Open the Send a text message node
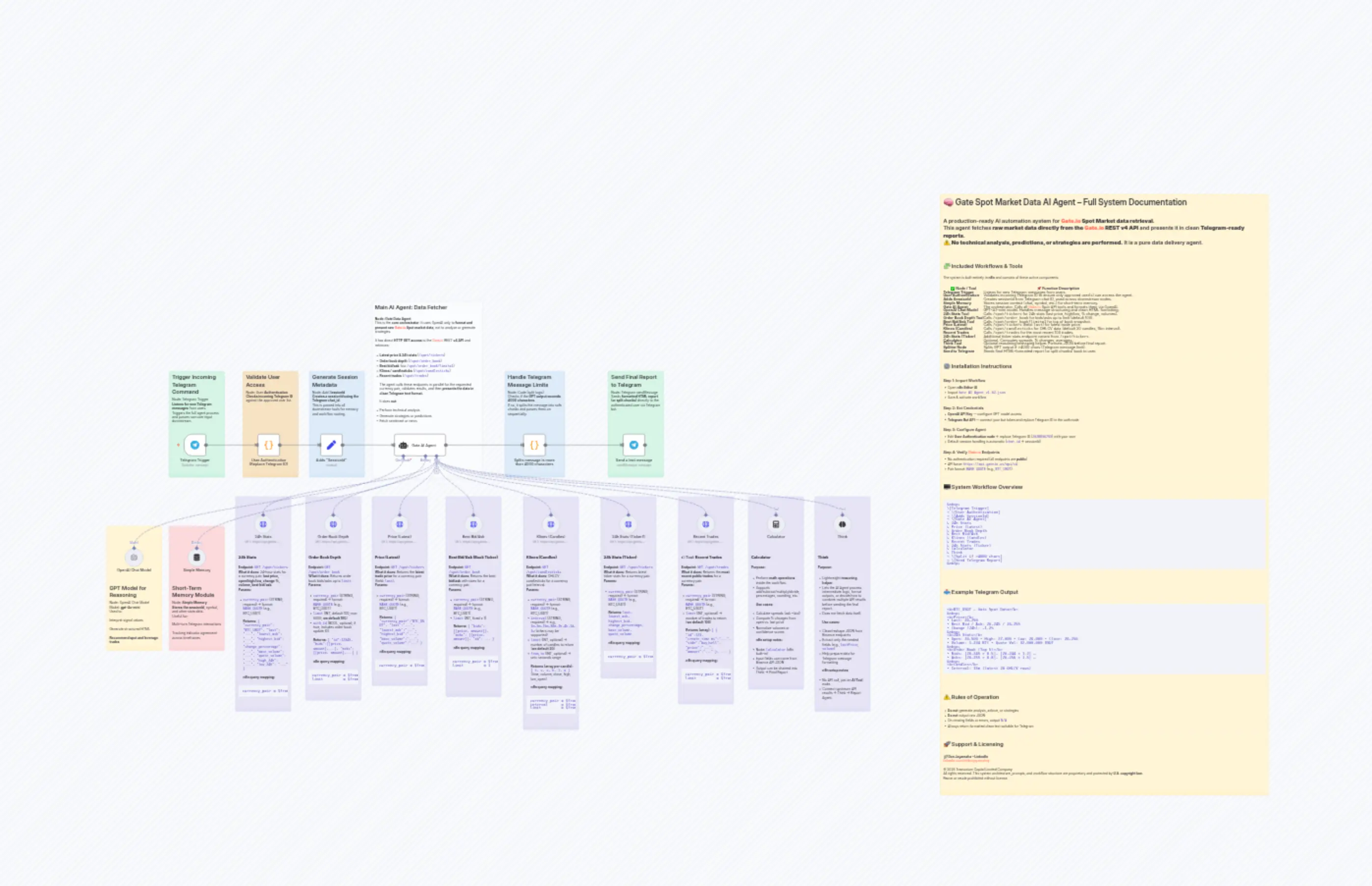This screenshot has height=886, width=1372. pyautogui.click(x=633, y=445)
